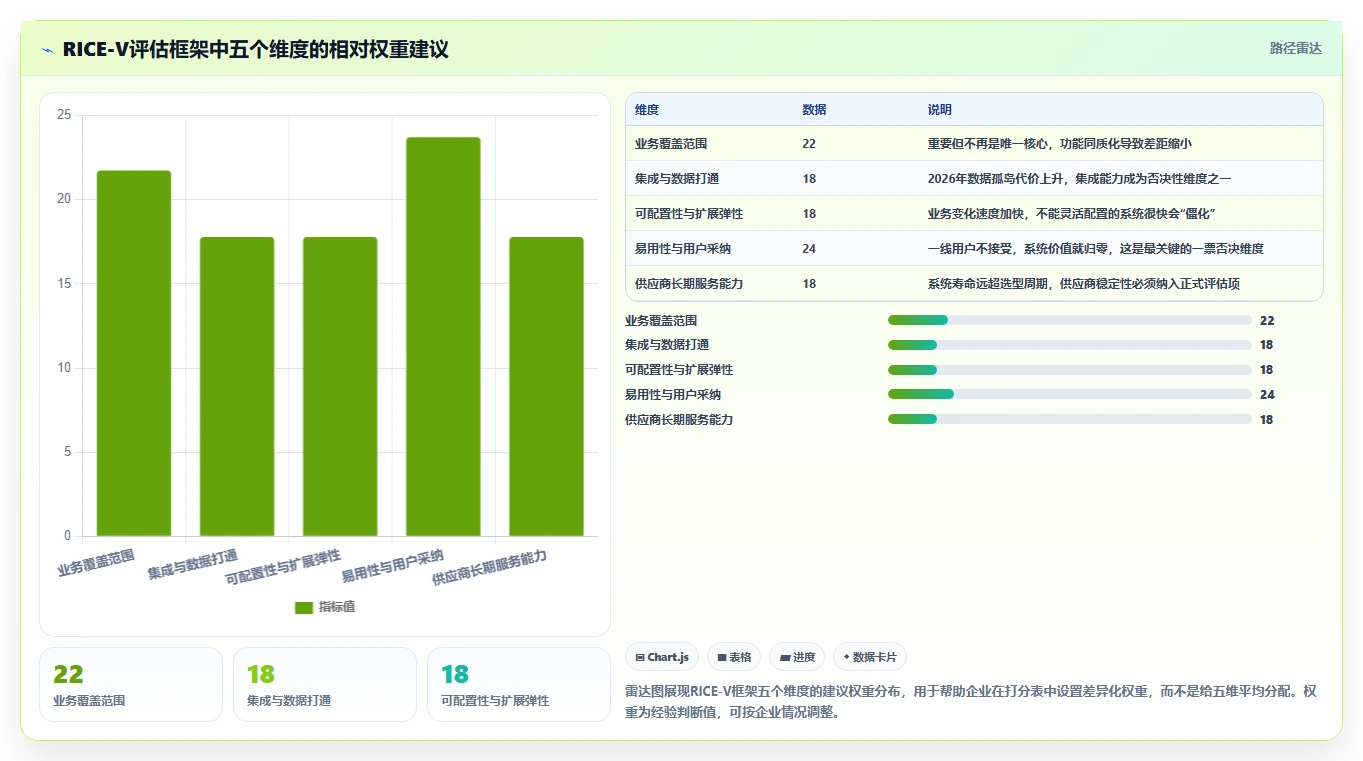The height and width of the screenshot is (761, 1363).
Task: Open the 22 业务覆盖范围 data card
Action: click(131, 684)
